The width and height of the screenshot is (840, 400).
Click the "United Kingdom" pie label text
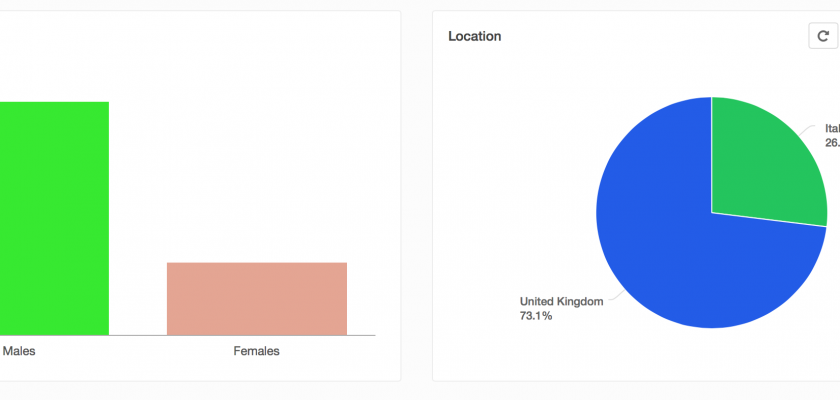click(x=562, y=301)
